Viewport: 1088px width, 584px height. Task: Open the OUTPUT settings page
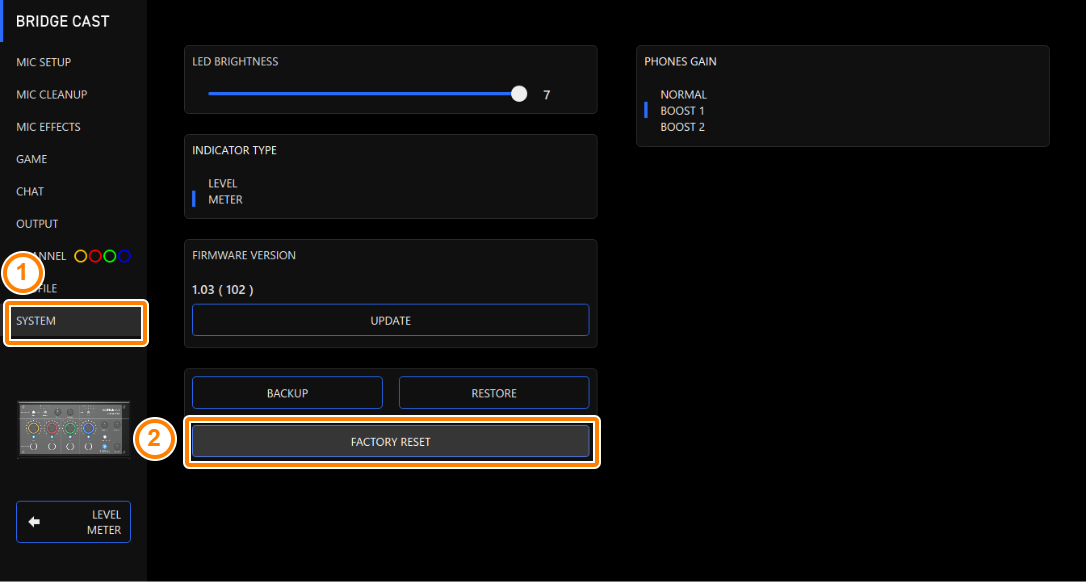tap(37, 224)
